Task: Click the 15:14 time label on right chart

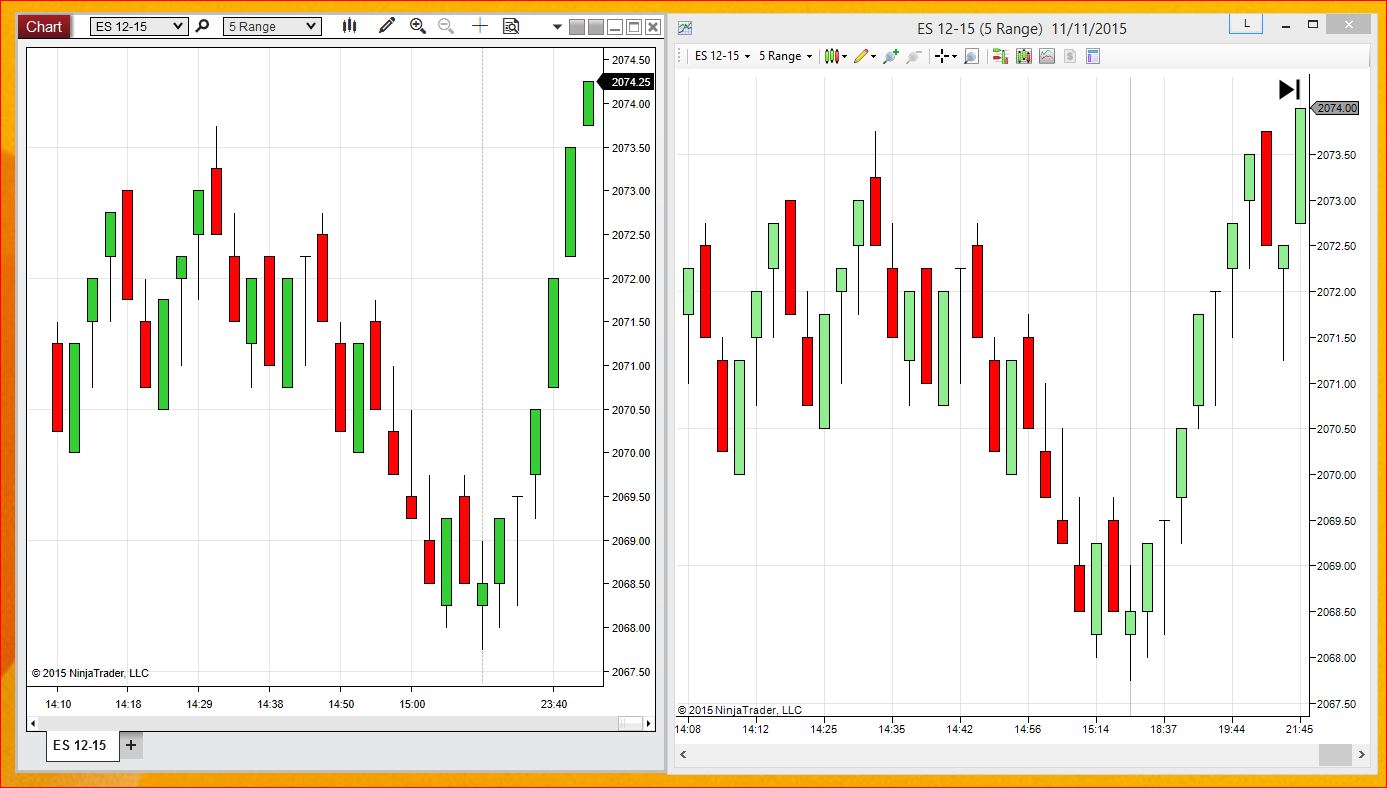Action: click(1096, 730)
